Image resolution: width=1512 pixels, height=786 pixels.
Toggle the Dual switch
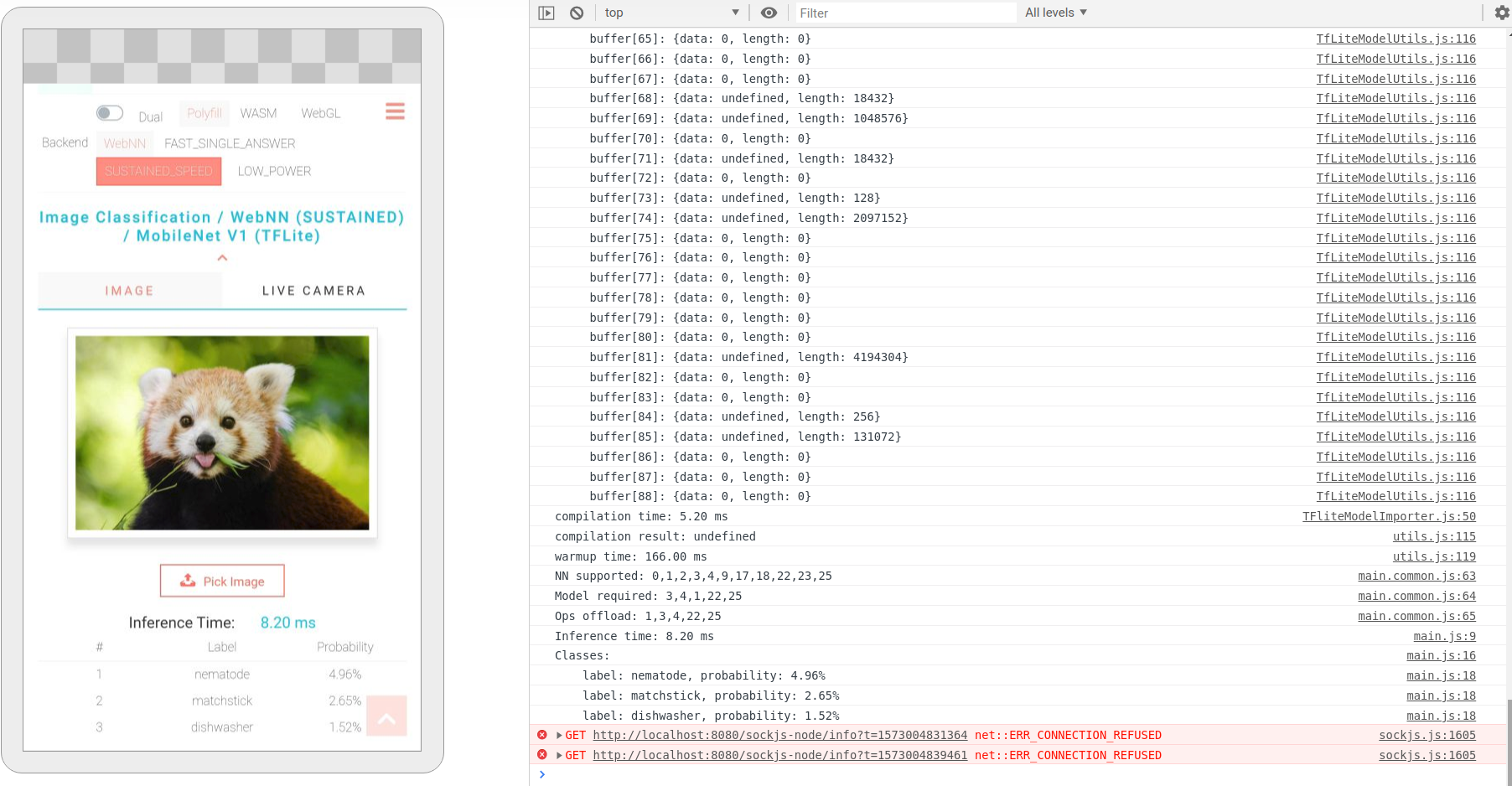[109, 112]
